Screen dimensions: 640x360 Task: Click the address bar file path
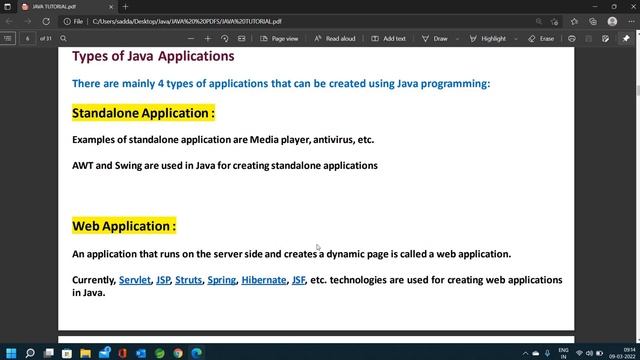tap(187, 21)
